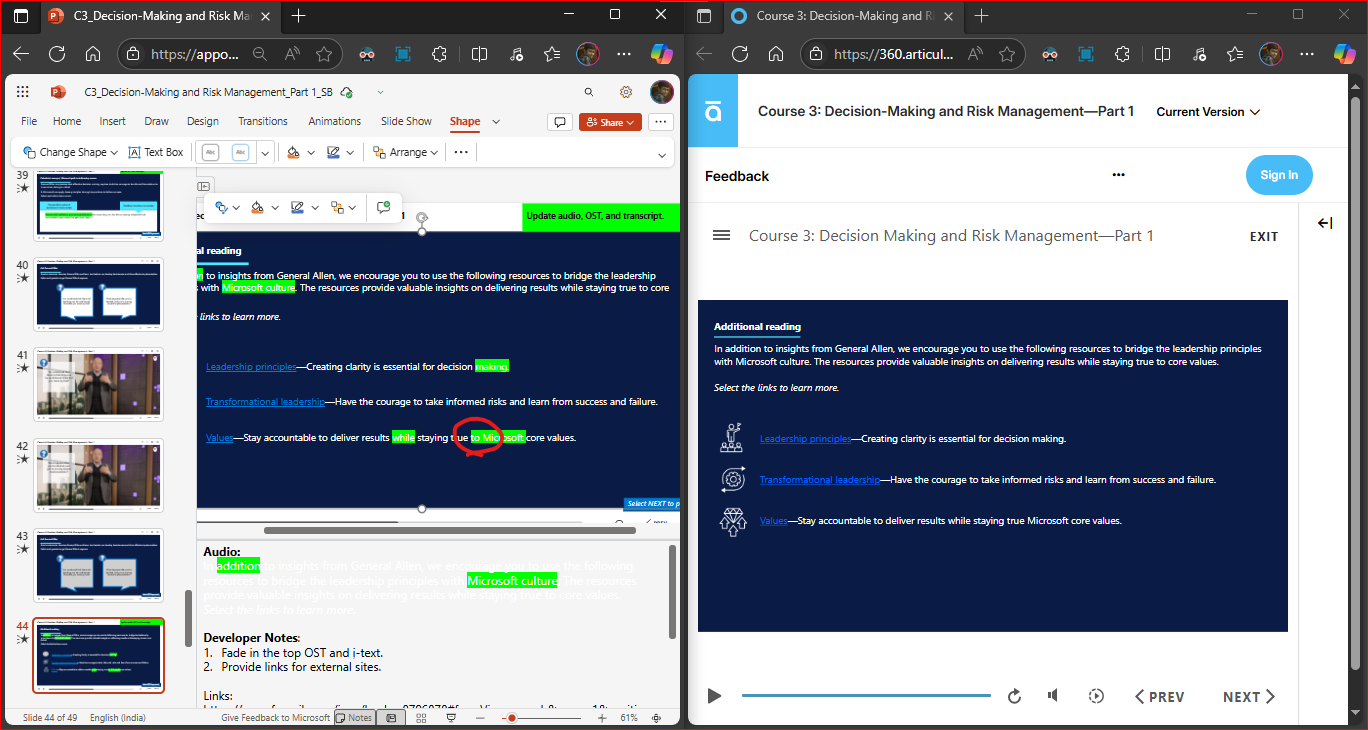Open search in PowerPoint header

click(x=589, y=92)
